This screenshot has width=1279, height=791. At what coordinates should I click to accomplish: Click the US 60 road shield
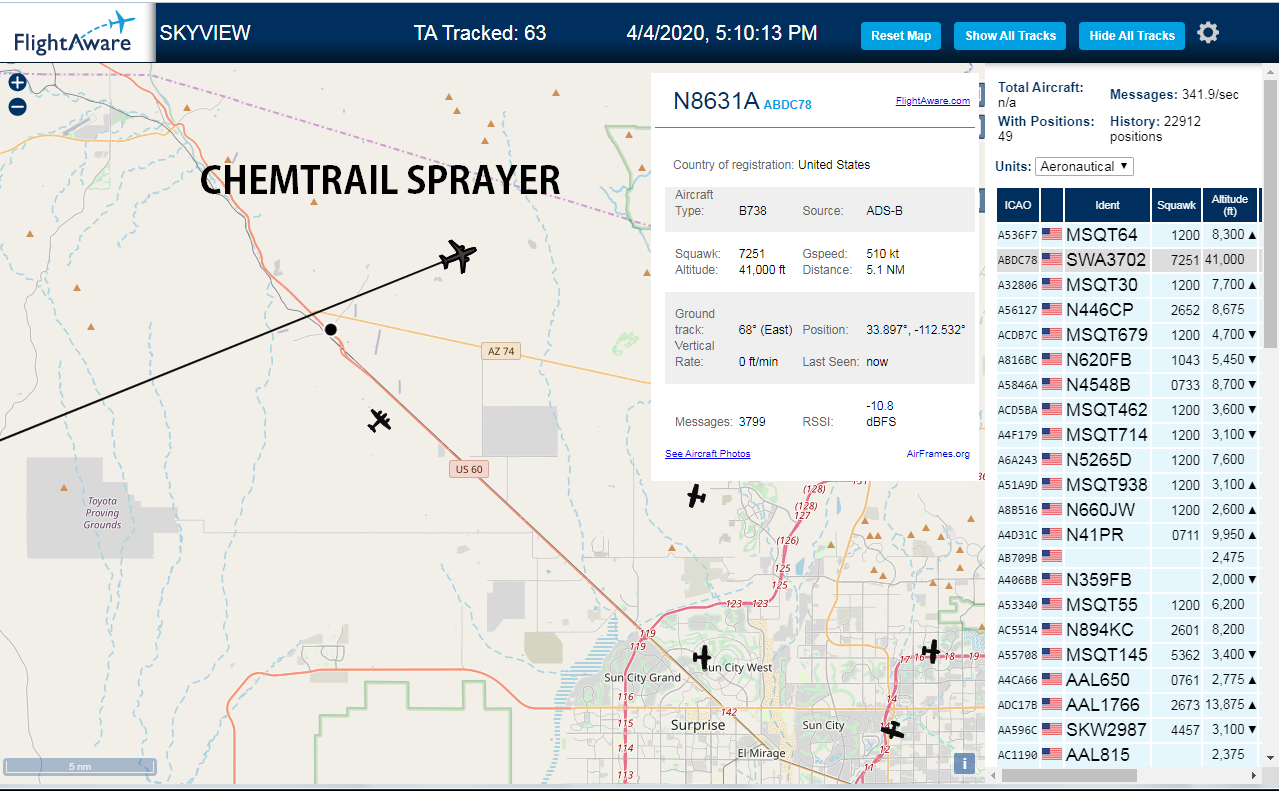[467, 469]
